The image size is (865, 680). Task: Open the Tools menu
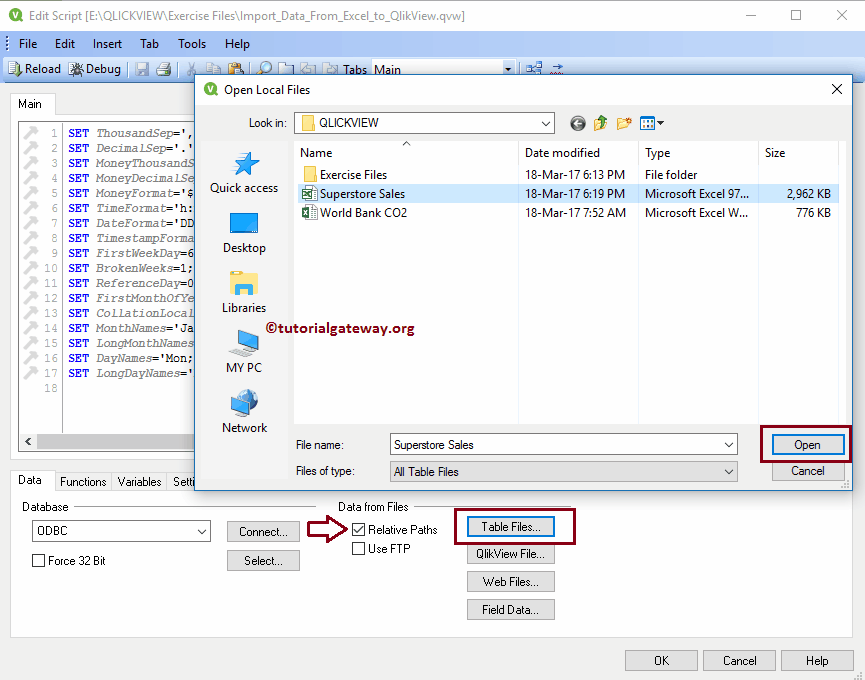coord(191,44)
